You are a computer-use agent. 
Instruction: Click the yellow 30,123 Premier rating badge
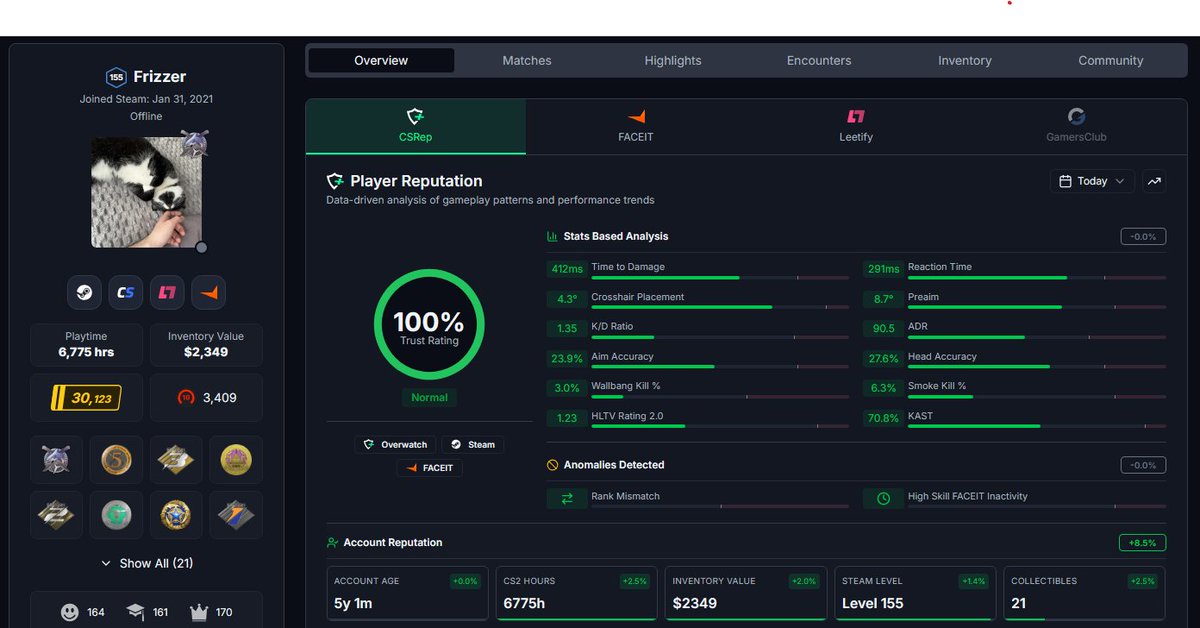pyautogui.click(x=86, y=398)
